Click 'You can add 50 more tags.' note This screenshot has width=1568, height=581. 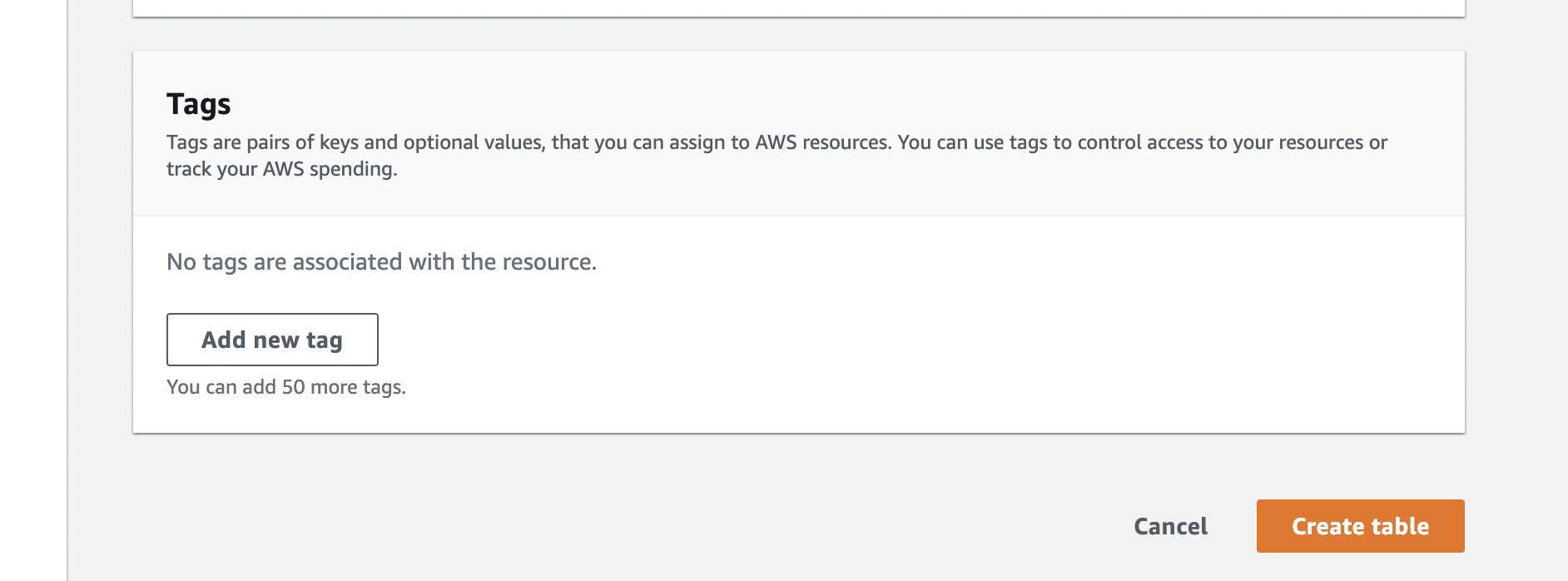[286, 387]
